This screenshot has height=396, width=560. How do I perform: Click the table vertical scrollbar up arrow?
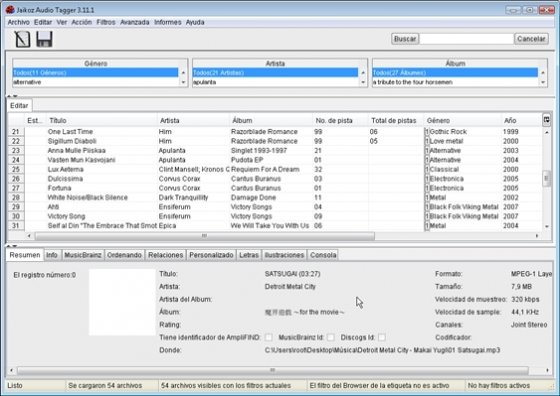546,132
